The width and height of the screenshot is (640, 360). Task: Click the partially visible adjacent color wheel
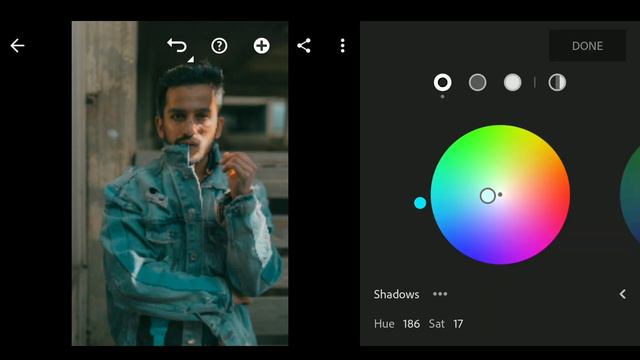(631, 196)
